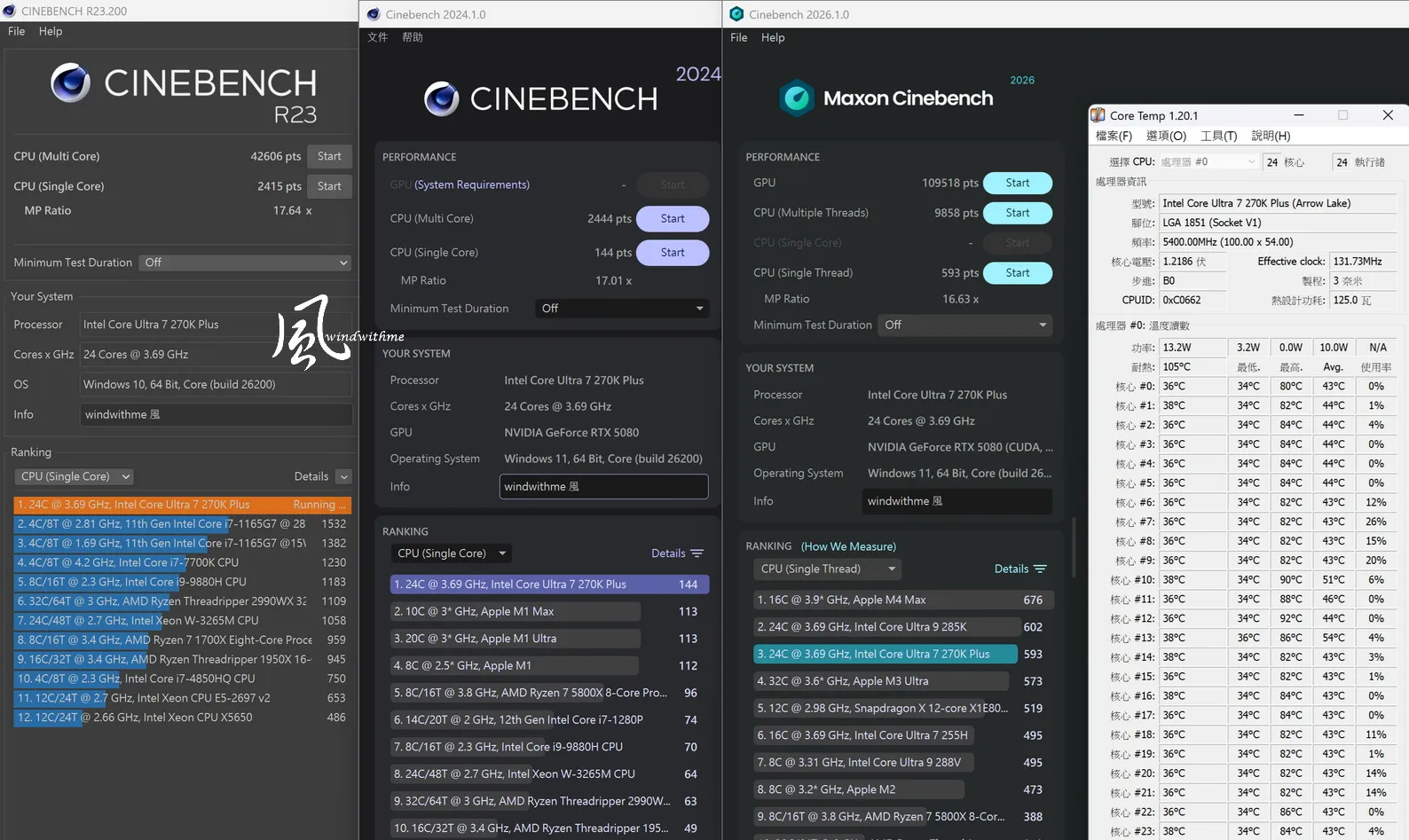Click the Cinebench 2024 sphere logo
1409x840 pixels.
(x=441, y=98)
